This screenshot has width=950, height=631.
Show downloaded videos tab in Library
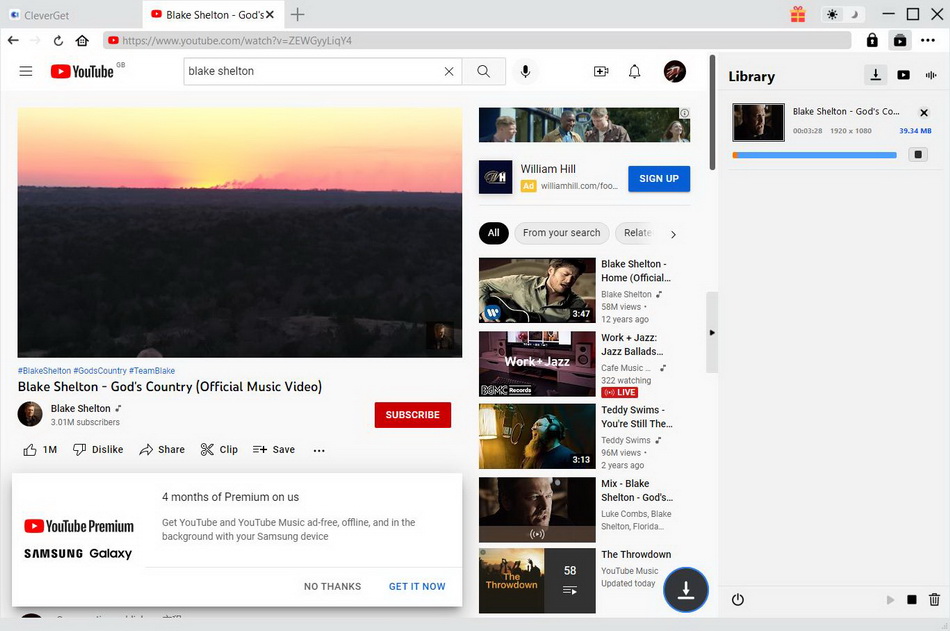coord(903,75)
